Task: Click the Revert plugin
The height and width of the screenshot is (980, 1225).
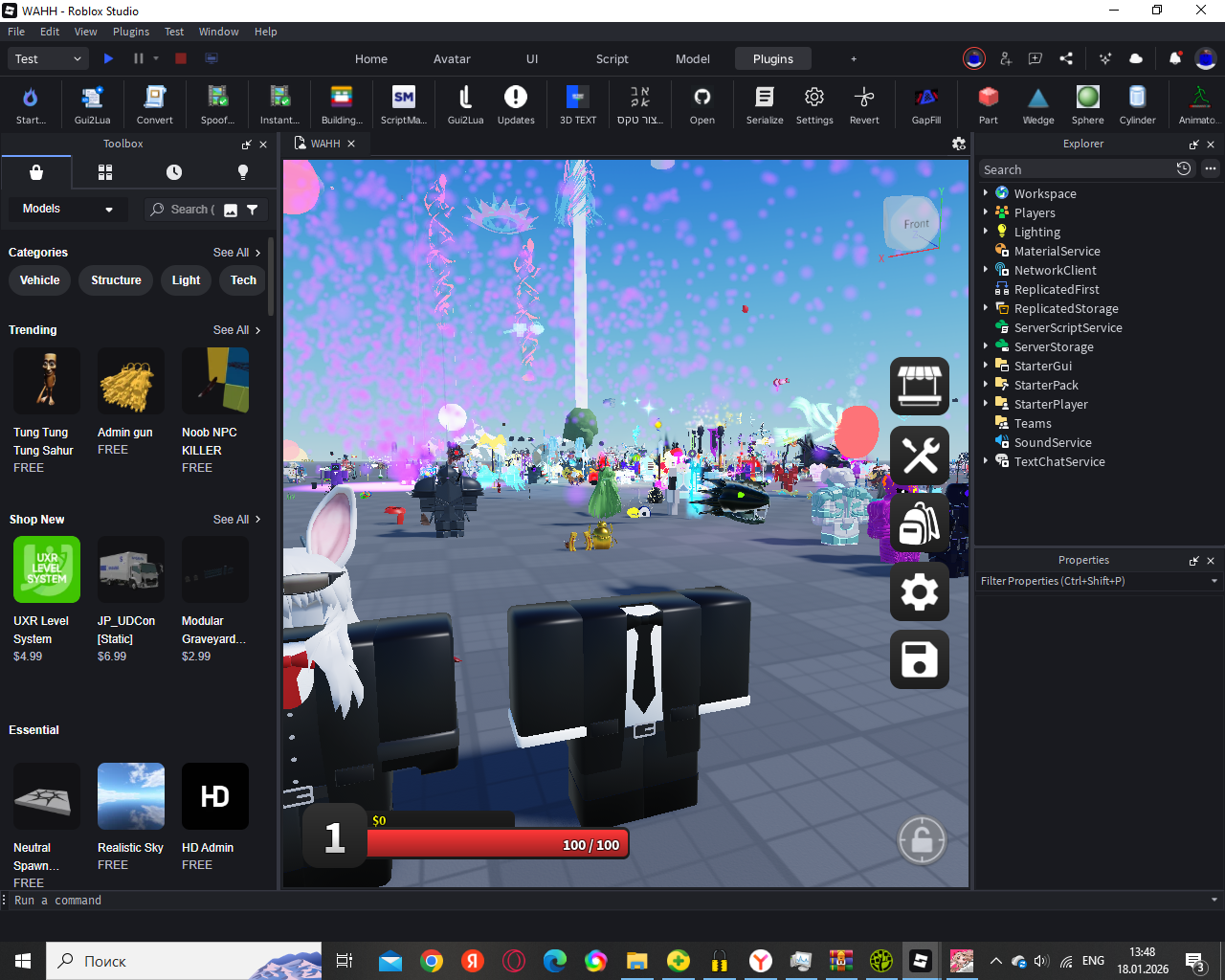Action: (x=864, y=104)
